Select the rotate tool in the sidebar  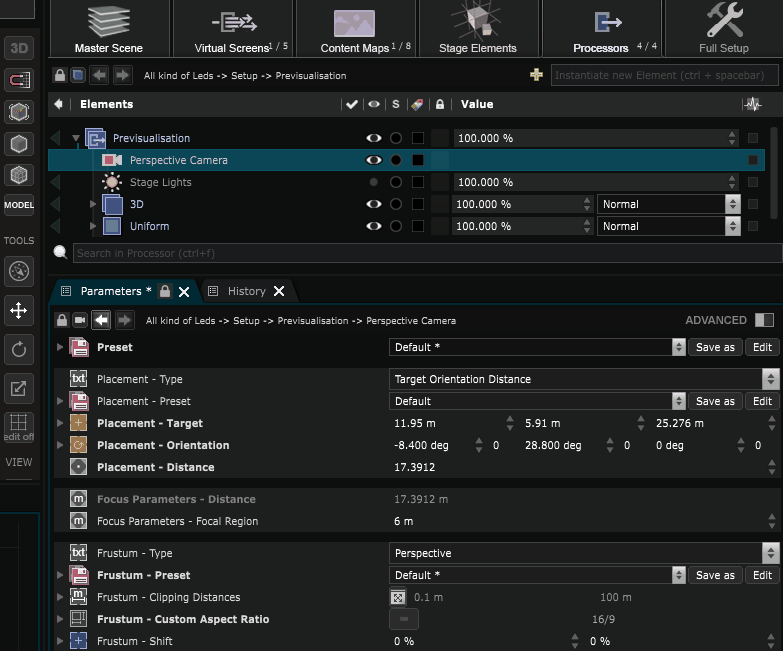[19, 349]
